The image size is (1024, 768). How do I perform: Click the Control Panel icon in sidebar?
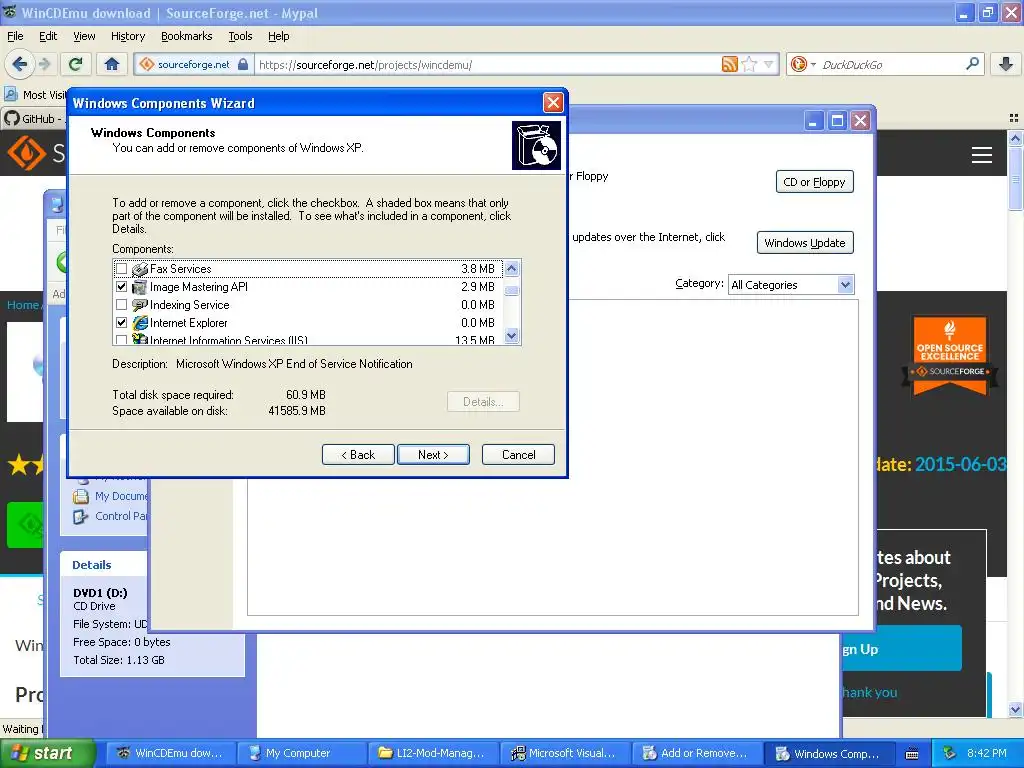coord(81,517)
